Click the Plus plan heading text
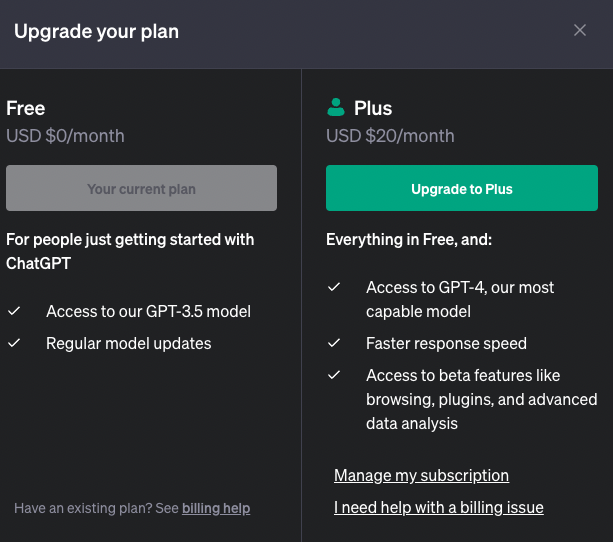The width and height of the screenshot is (613, 542). [373, 108]
